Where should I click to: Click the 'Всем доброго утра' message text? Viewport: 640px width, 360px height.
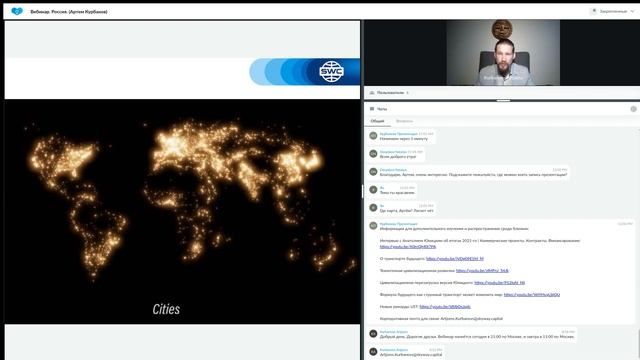point(398,157)
